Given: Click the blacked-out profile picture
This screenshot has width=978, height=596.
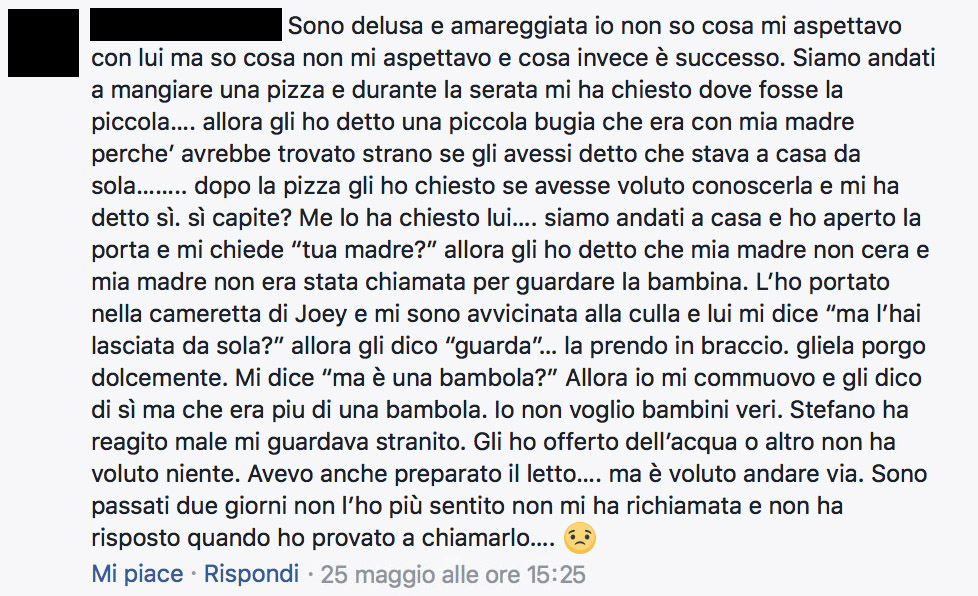Looking at the screenshot, I should (44, 42).
